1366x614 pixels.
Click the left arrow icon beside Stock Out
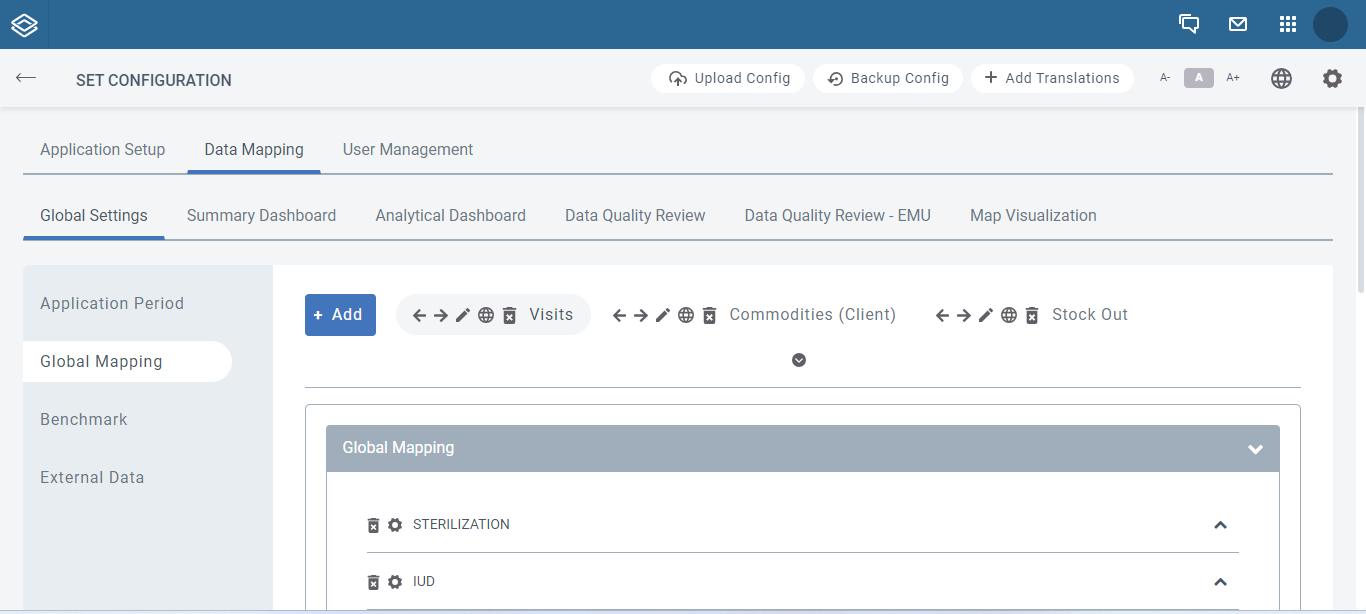(941, 314)
